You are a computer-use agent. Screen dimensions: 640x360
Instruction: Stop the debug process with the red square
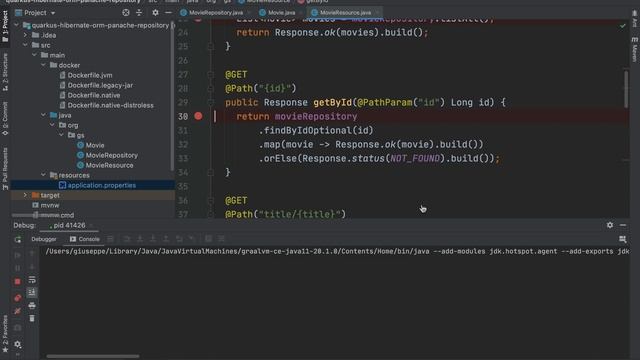(18, 282)
